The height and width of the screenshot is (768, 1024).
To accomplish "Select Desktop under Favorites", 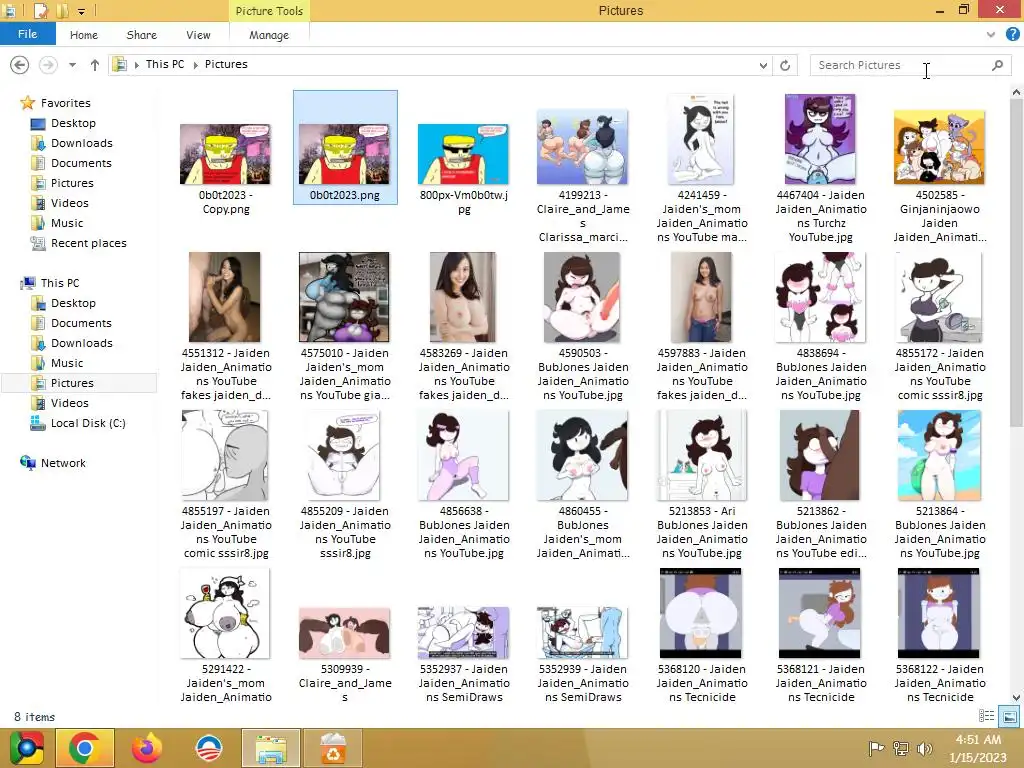I will pyautogui.click(x=73, y=123).
